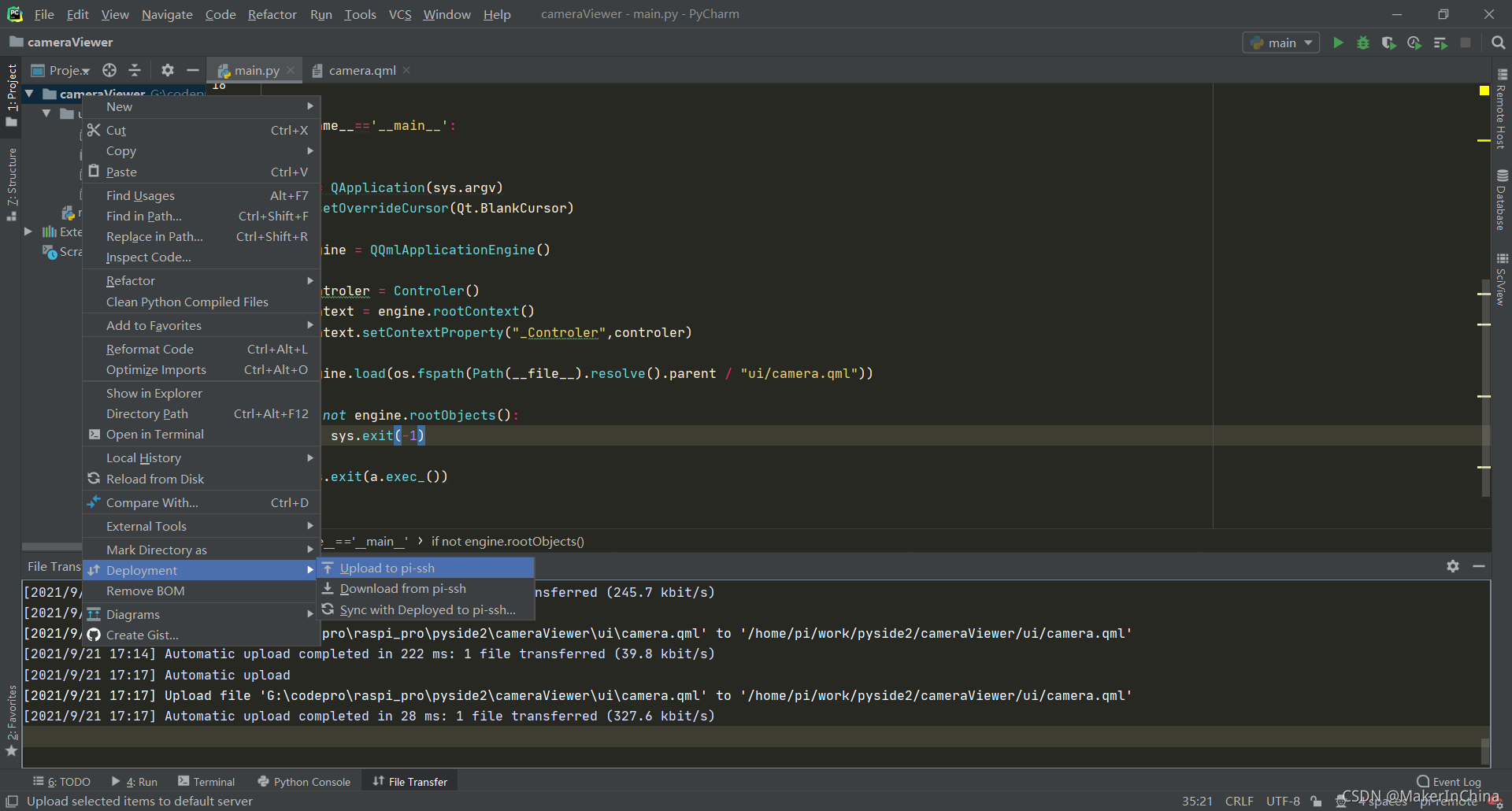The height and width of the screenshot is (811, 1512).
Task: Choose Compare With... entry
Action: click(201, 502)
